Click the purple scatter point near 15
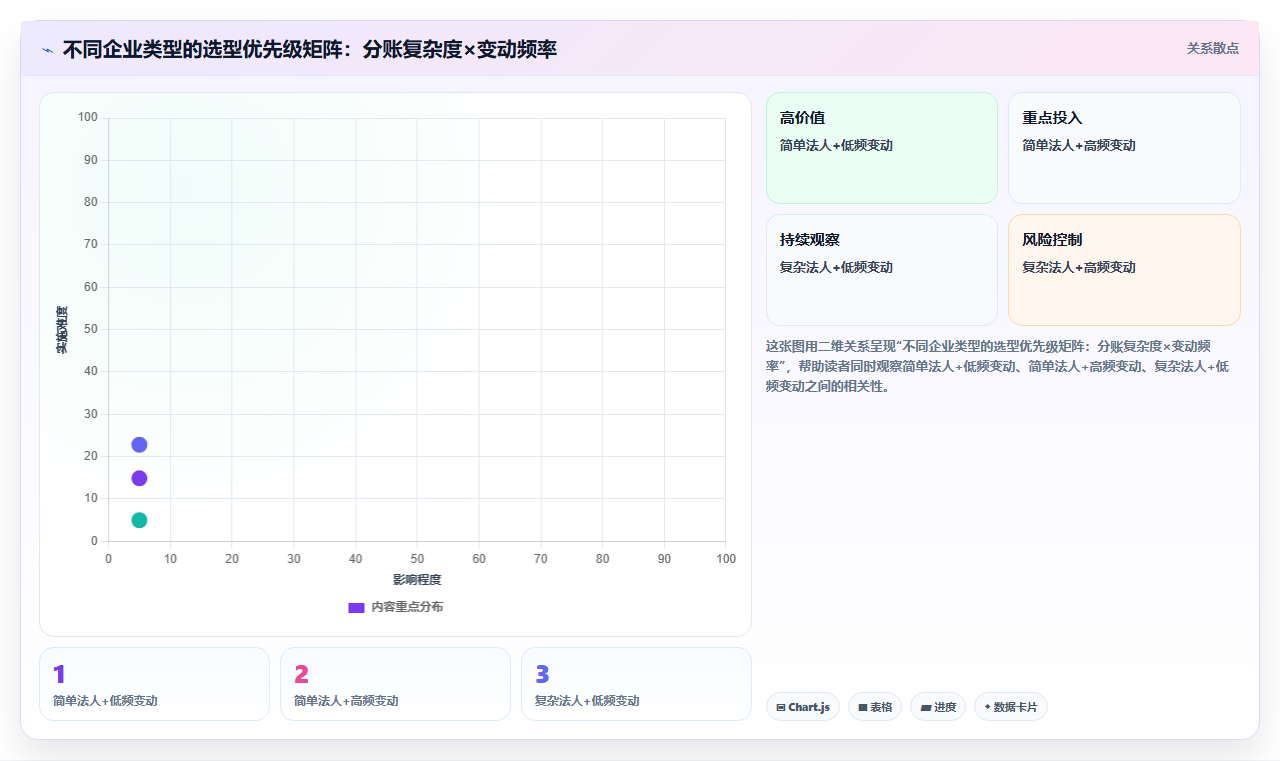Viewport: 1280px width, 761px height. coord(139,478)
